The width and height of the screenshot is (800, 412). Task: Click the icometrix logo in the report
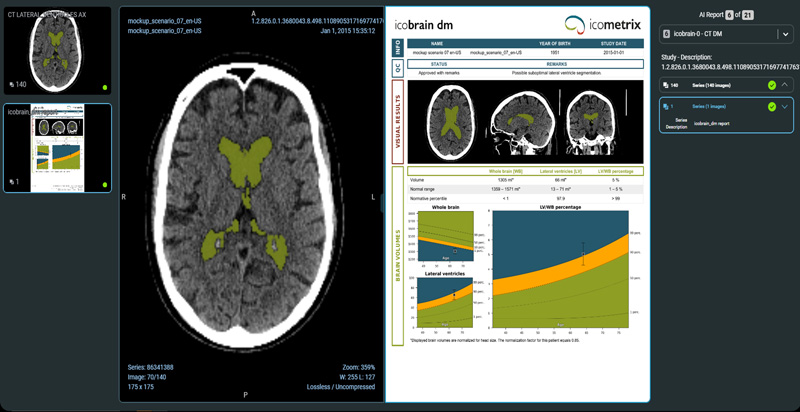coord(603,24)
